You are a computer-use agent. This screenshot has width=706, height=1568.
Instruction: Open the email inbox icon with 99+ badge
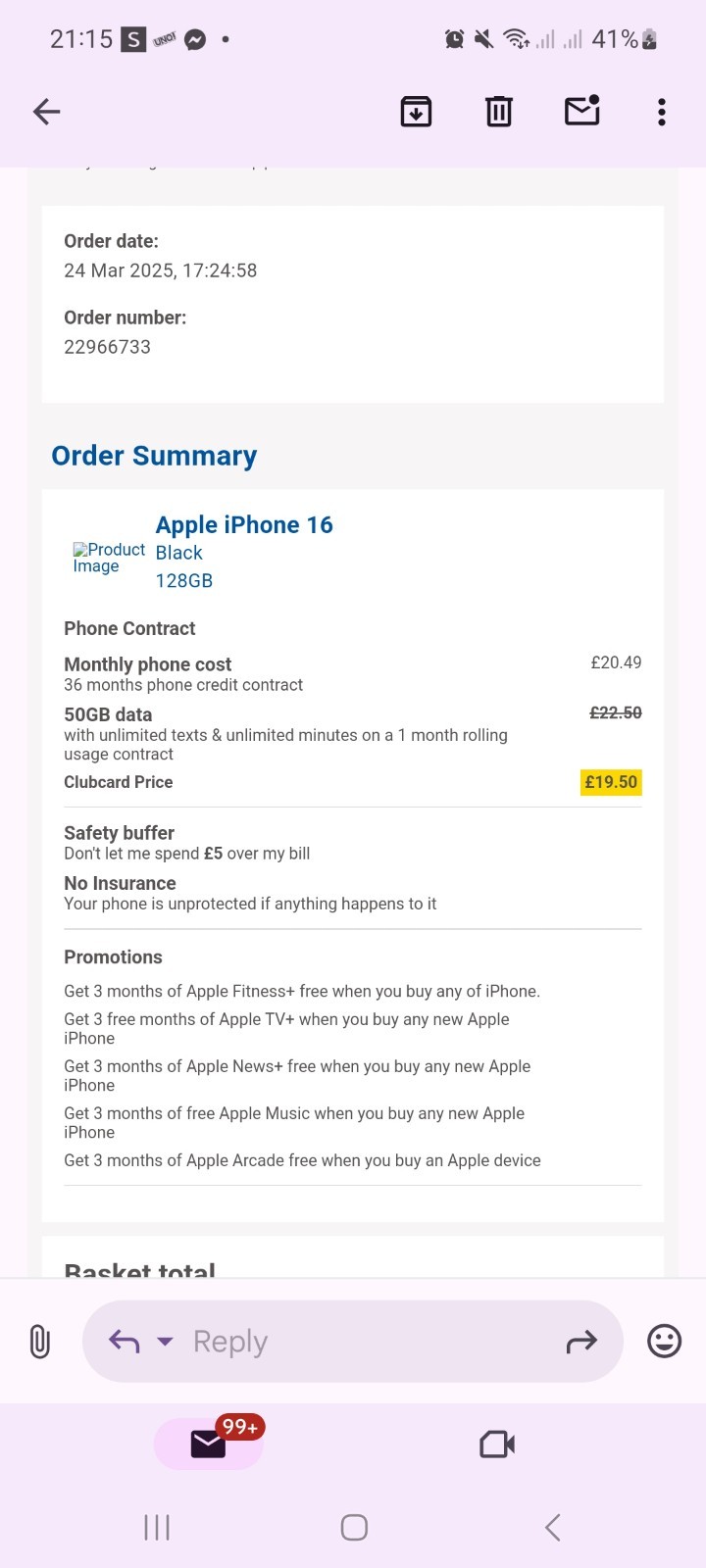point(207,1443)
